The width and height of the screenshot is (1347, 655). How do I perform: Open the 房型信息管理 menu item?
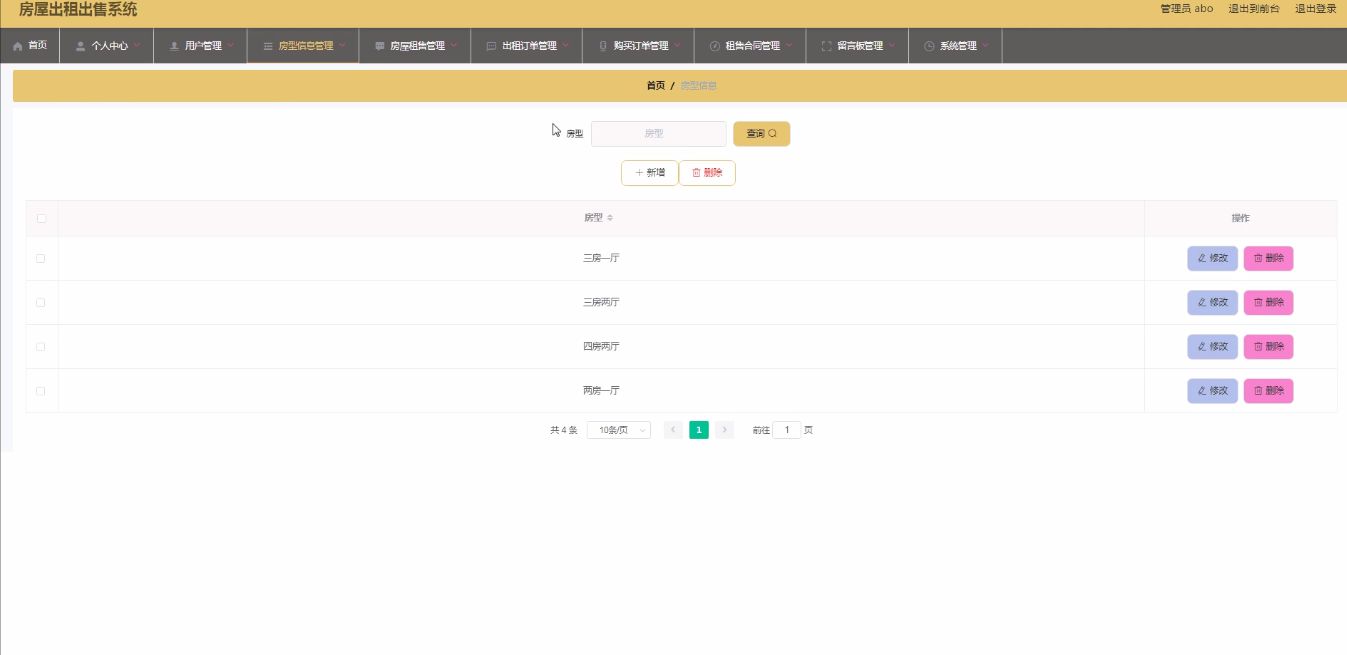303,46
